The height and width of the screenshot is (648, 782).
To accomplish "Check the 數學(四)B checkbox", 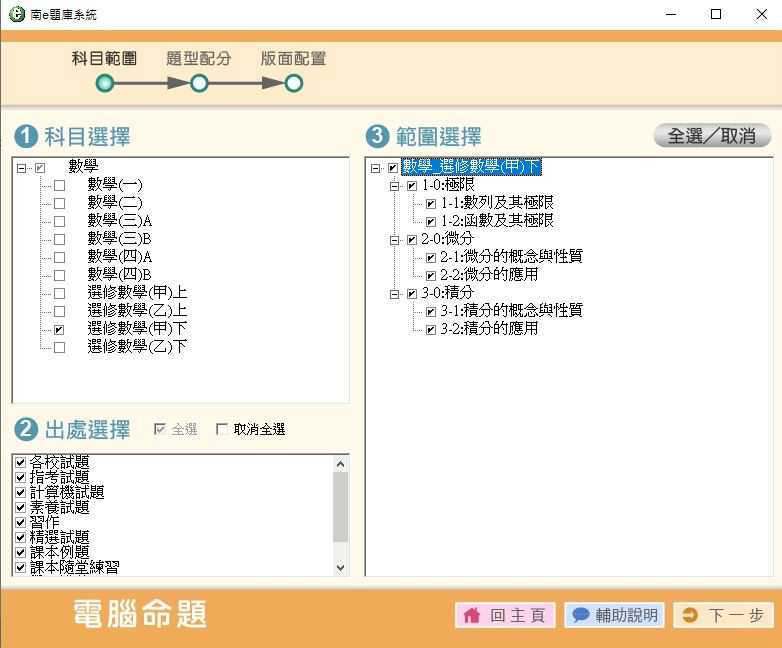I will click(x=59, y=275).
